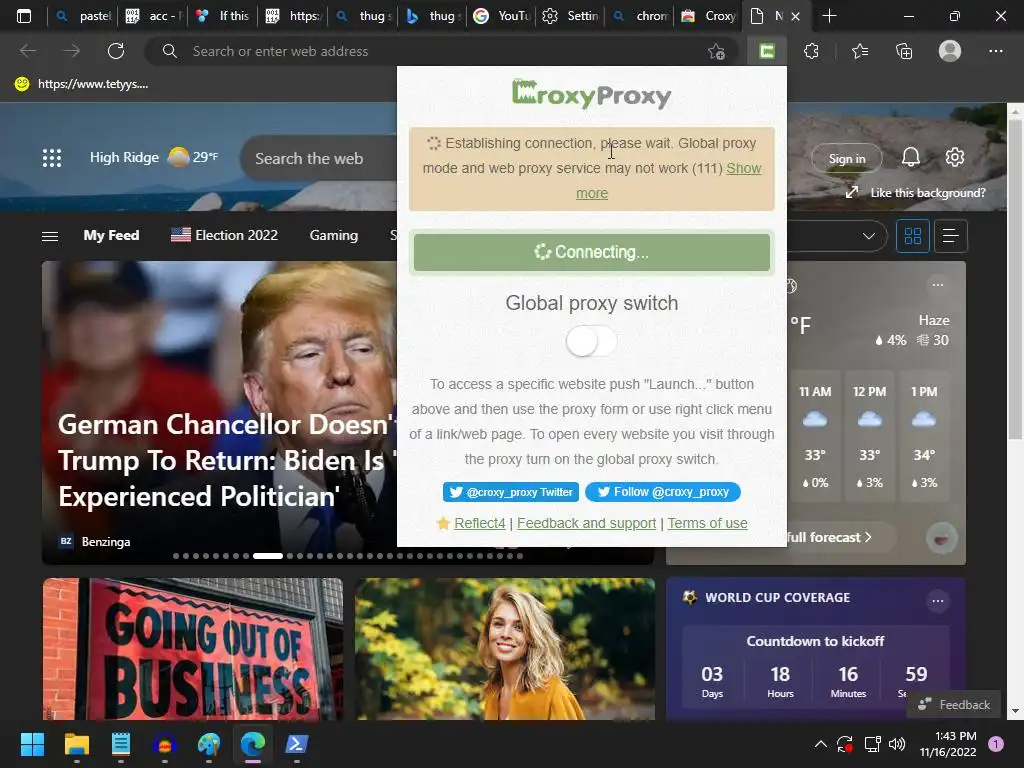Open the browser profile avatar
The image size is (1024, 768).
coord(950,51)
